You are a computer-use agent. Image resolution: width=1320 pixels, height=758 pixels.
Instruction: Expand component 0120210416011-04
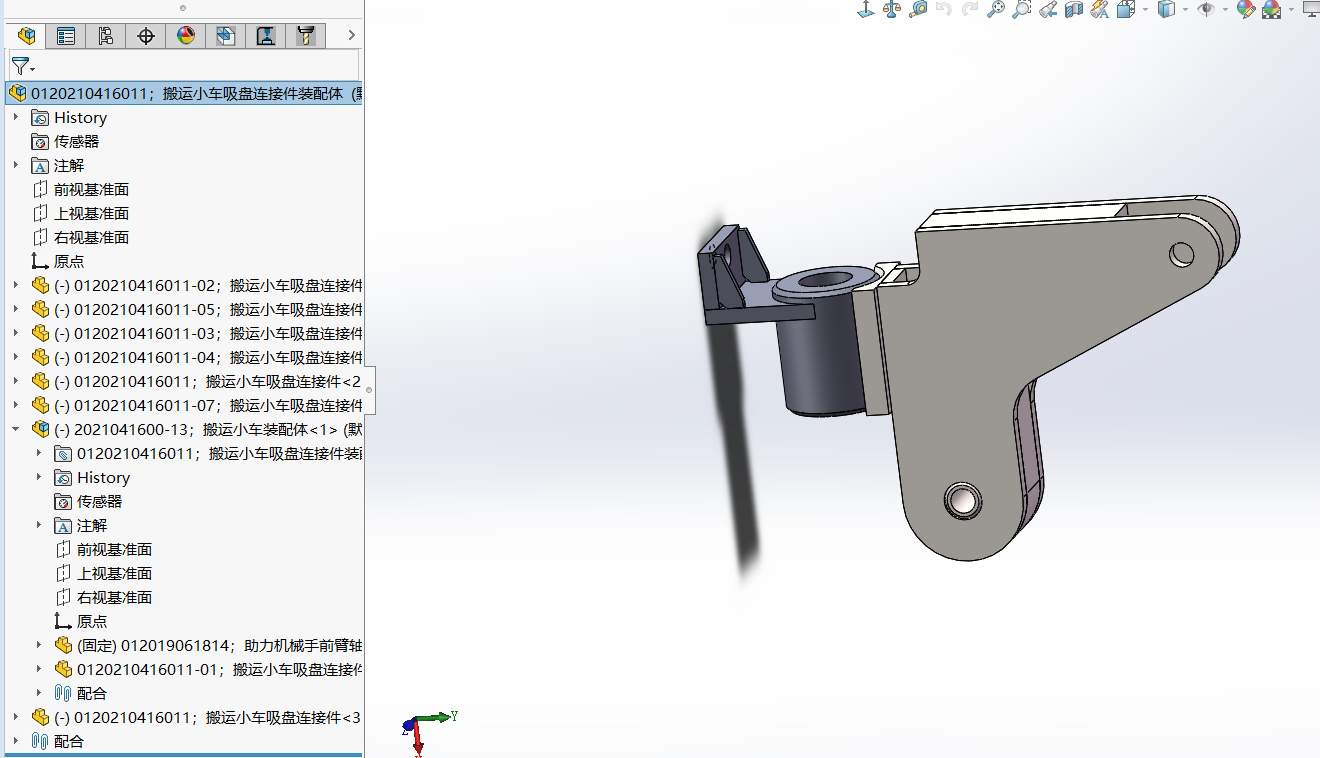click(x=16, y=357)
